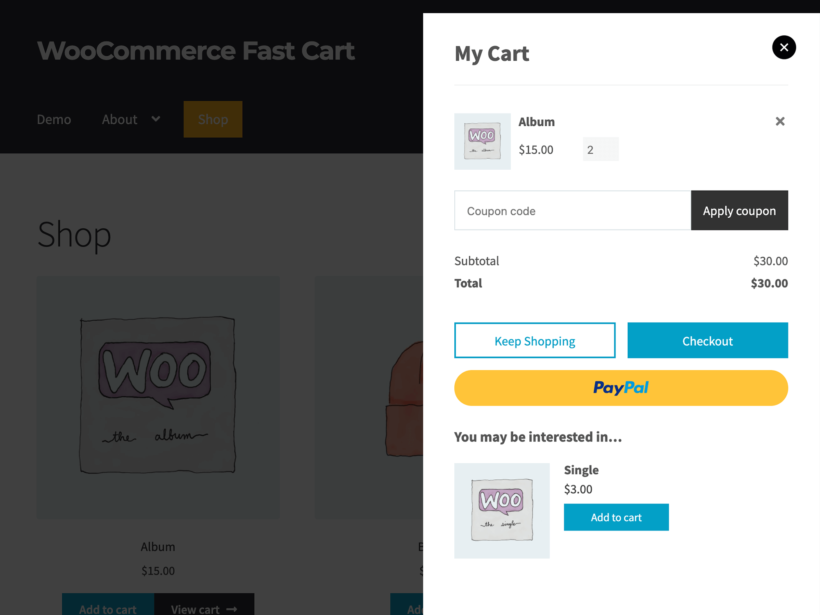Screen dimensions: 820x615
Task: Click the WooCommerce Fast Cart site title
Action: (x=195, y=50)
